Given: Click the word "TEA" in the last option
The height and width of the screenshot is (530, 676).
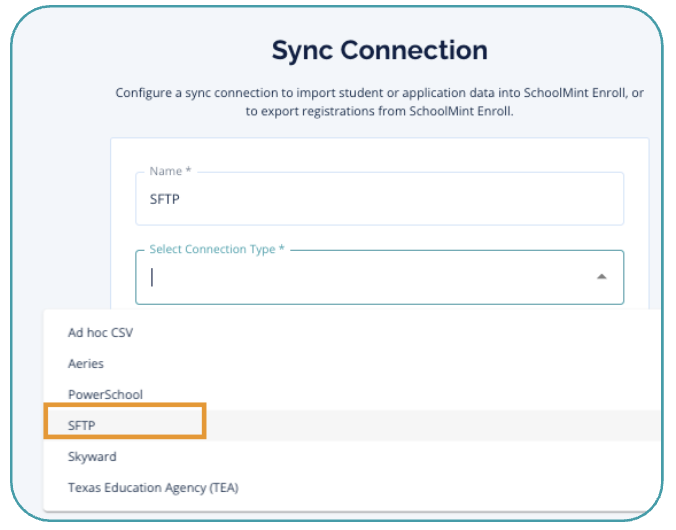Looking at the screenshot, I should 221,488.
